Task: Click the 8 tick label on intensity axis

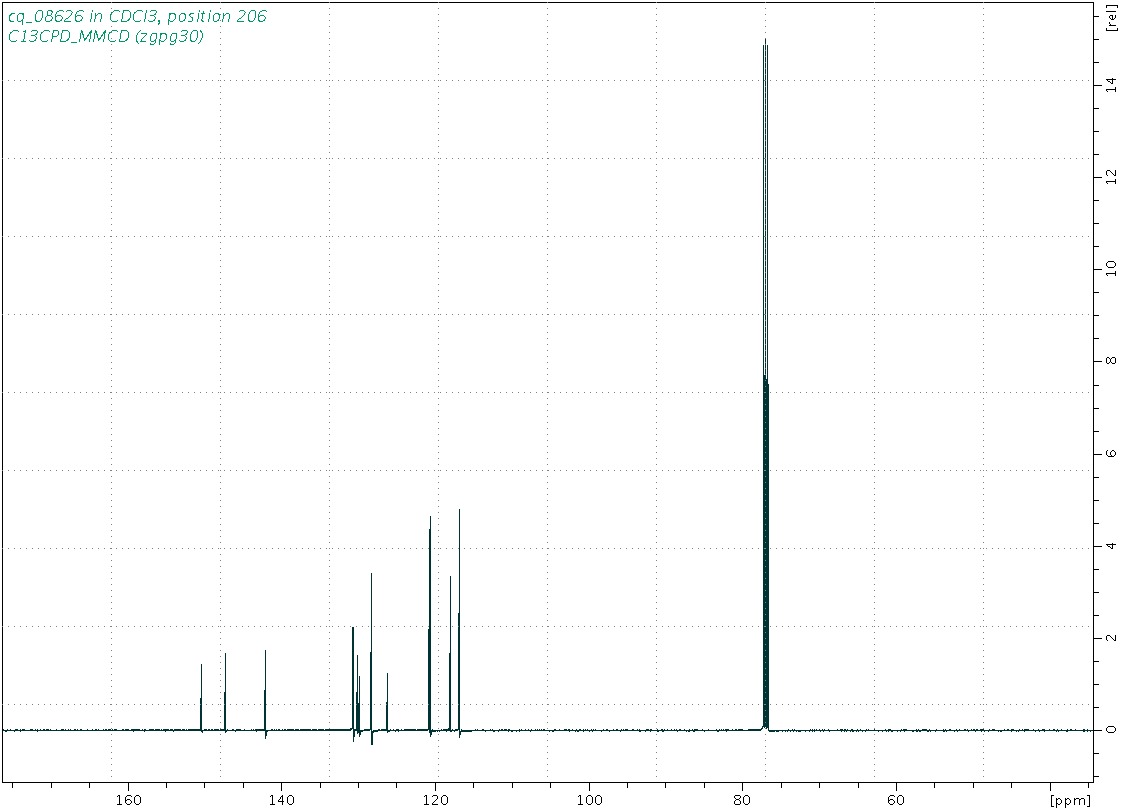Action: pos(1111,361)
